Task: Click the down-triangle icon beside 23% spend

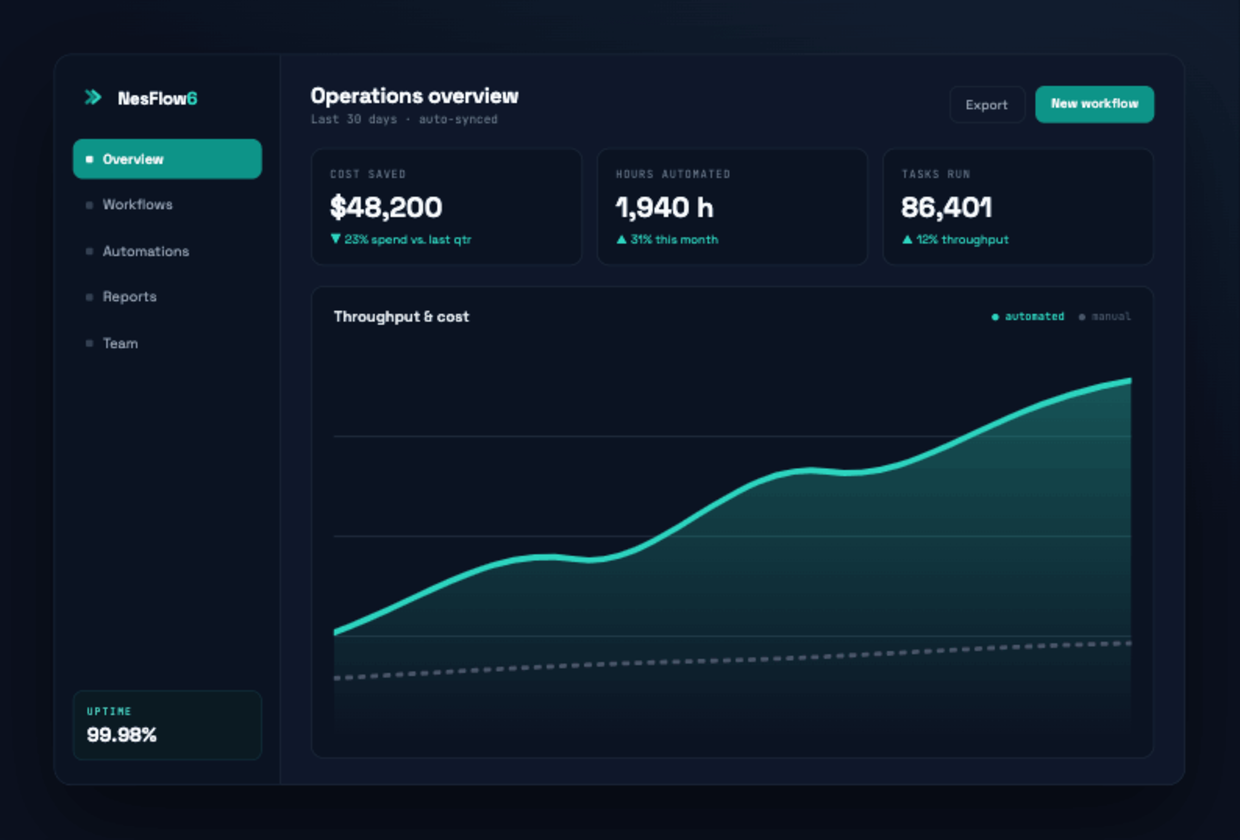Action: (x=335, y=239)
